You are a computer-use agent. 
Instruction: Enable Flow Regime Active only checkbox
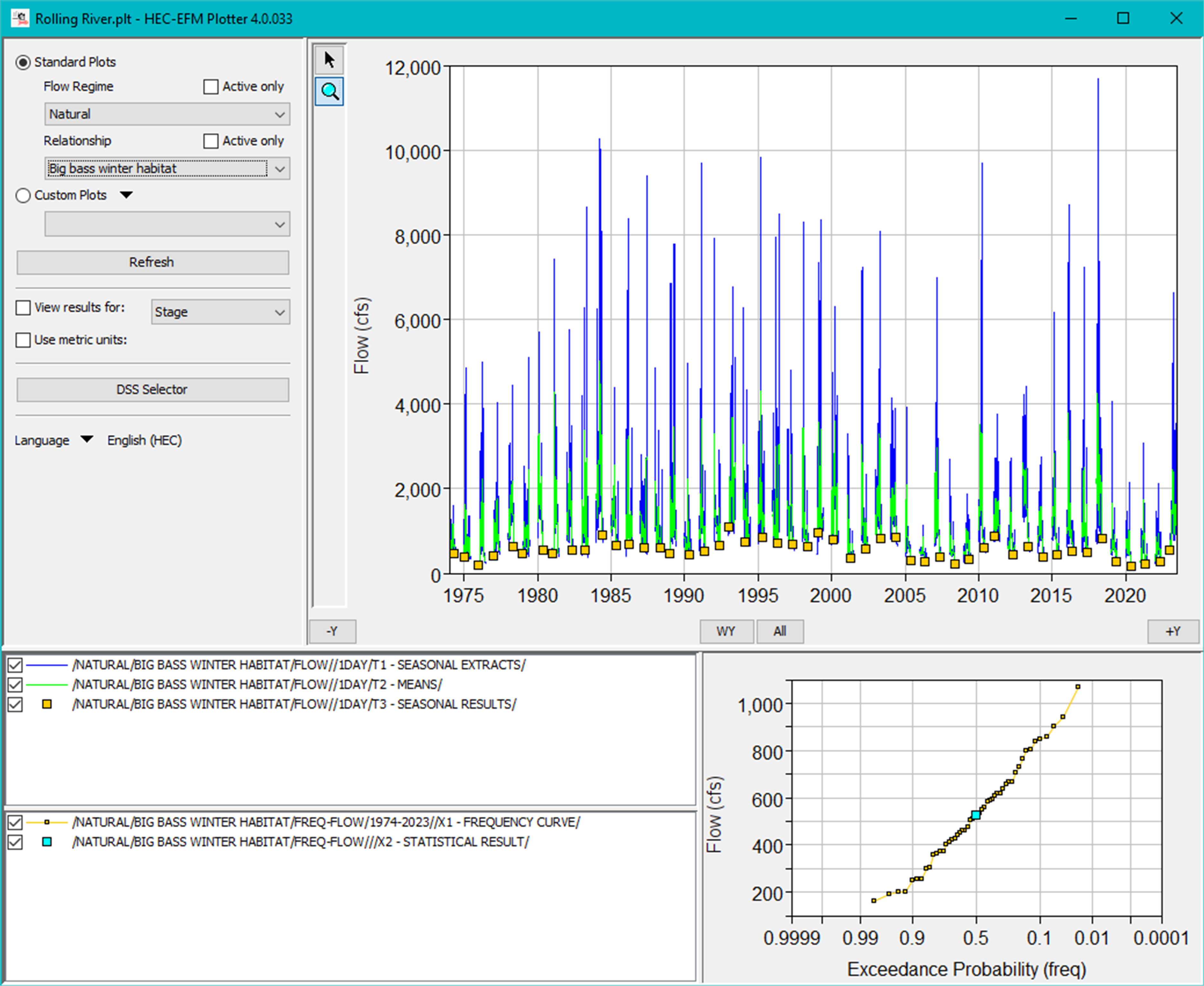[211, 86]
